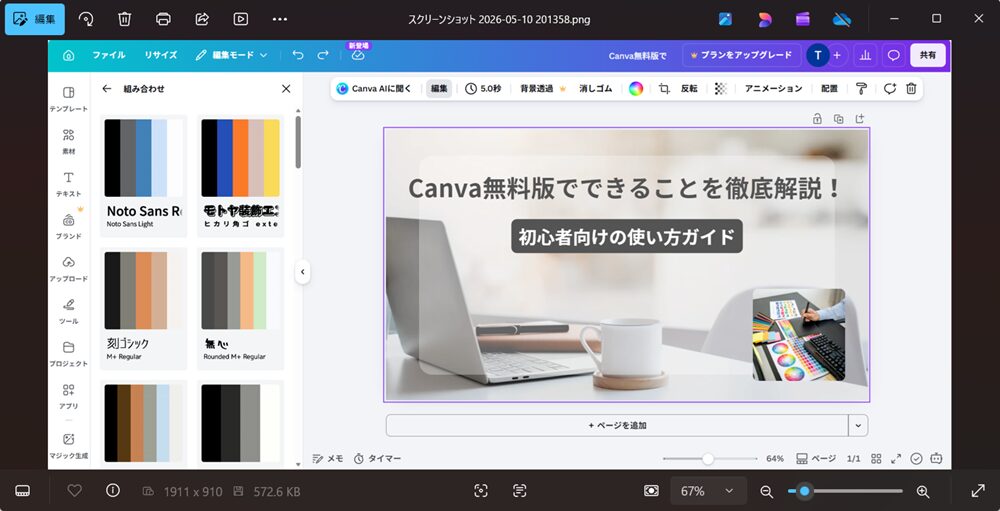Click Canva AIに聞く button
1000x511 pixels.
[x=374, y=89]
